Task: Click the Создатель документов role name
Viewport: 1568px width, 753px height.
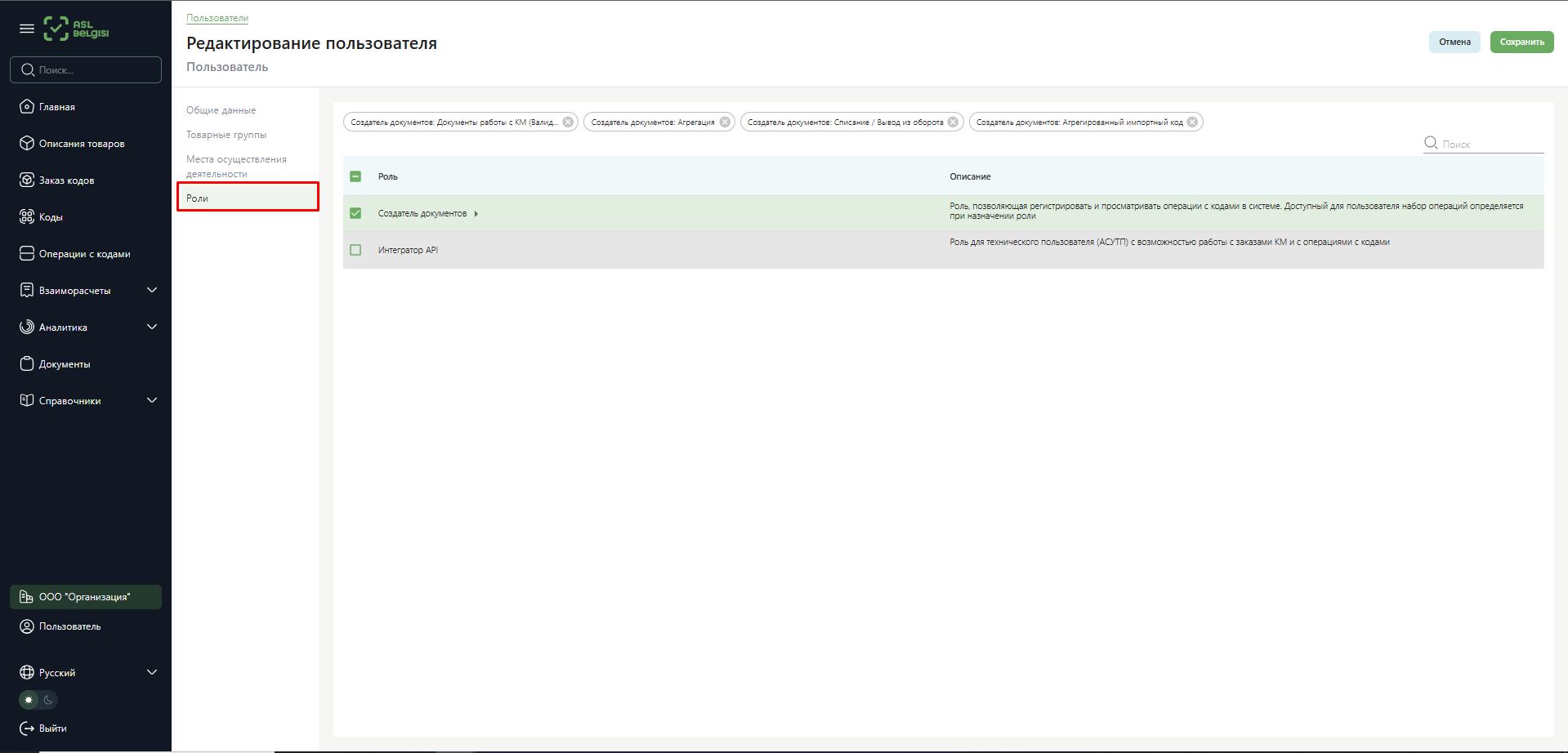Action: (422, 213)
